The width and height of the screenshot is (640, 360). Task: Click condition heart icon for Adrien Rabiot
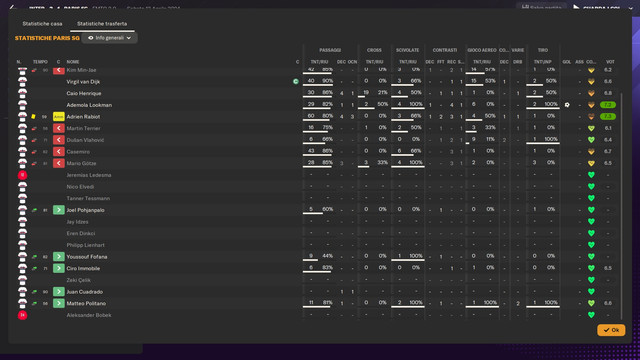pyautogui.click(x=591, y=117)
